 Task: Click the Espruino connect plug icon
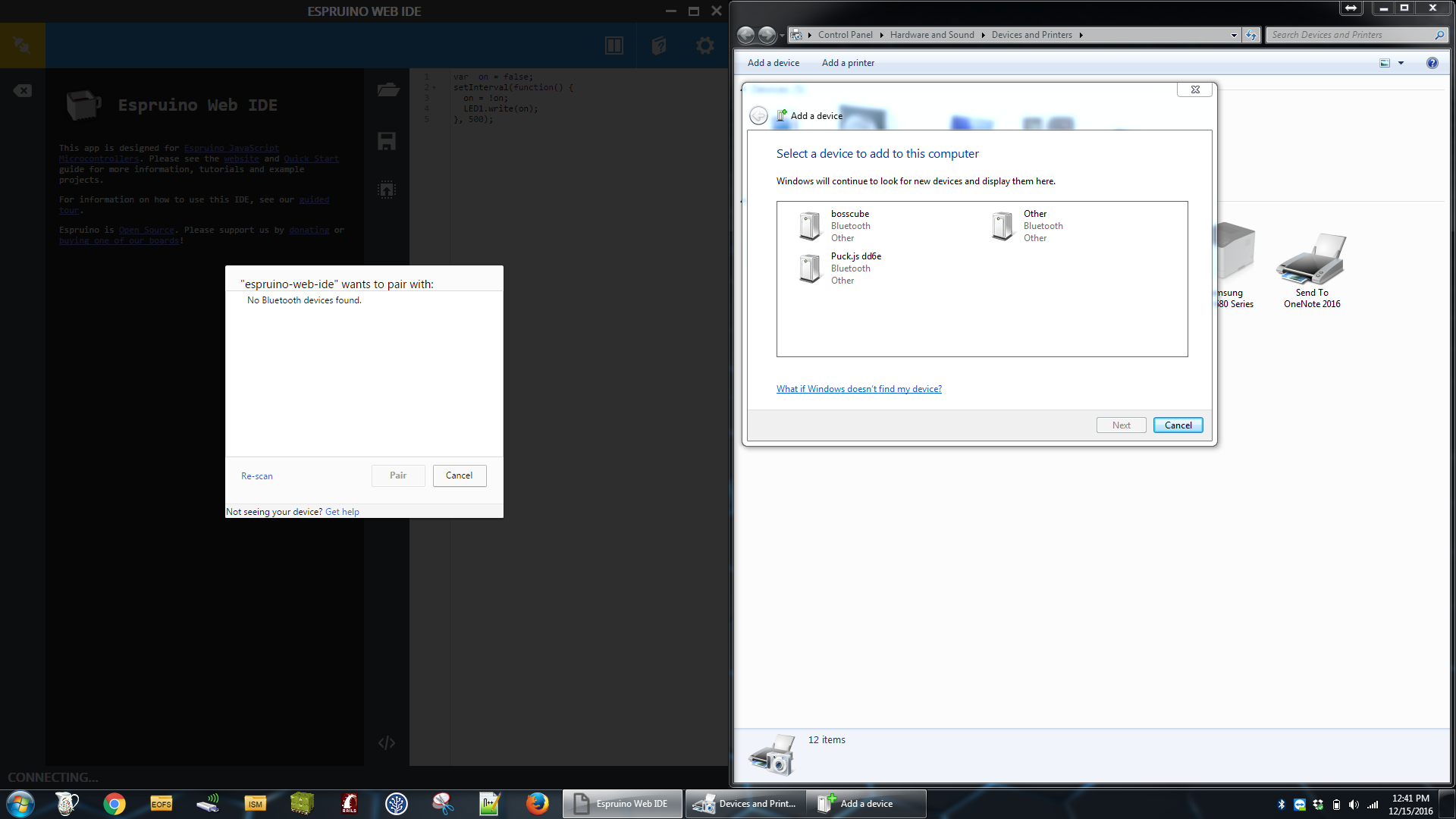click(x=22, y=45)
